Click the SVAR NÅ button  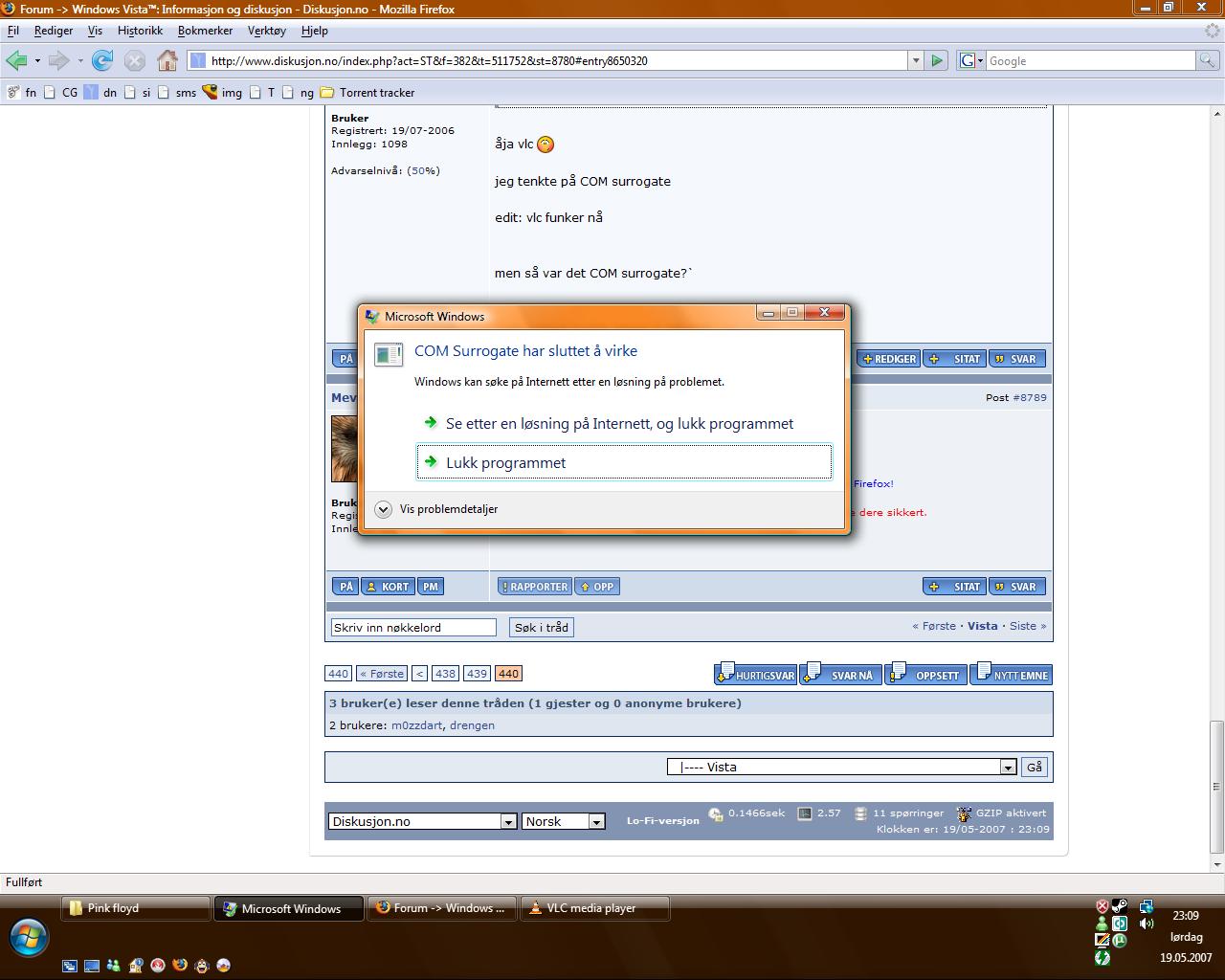[840, 674]
